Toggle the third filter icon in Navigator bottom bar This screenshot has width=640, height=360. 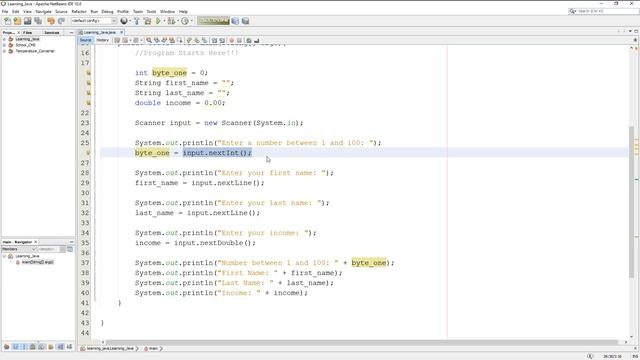(x=24, y=347)
